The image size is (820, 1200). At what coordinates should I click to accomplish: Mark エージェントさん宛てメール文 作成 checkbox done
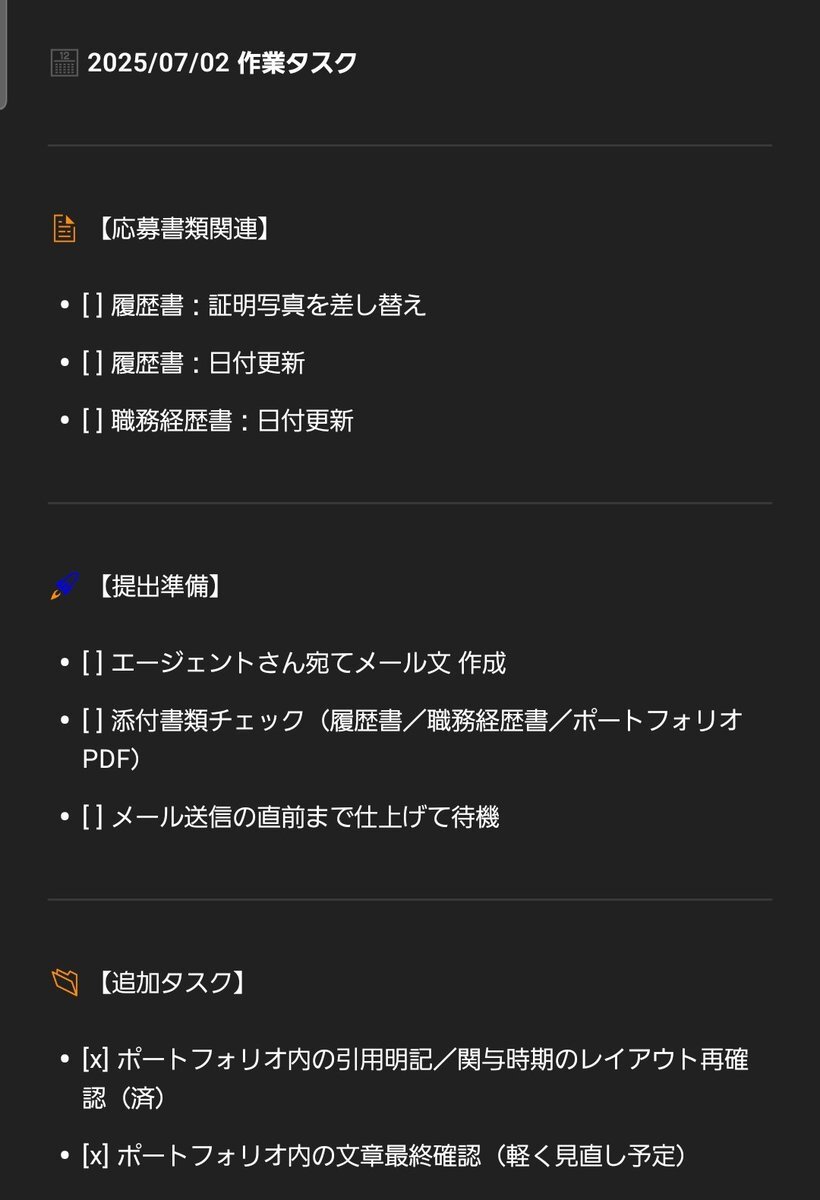click(92, 662)
